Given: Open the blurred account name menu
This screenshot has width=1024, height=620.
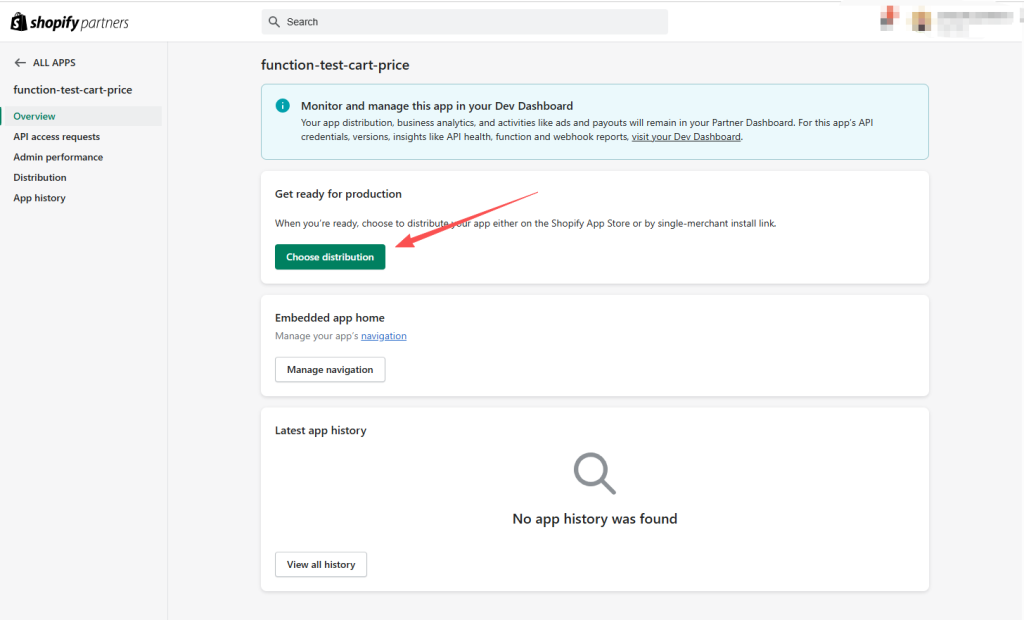Looking at the screenshot, I should 975,20.
